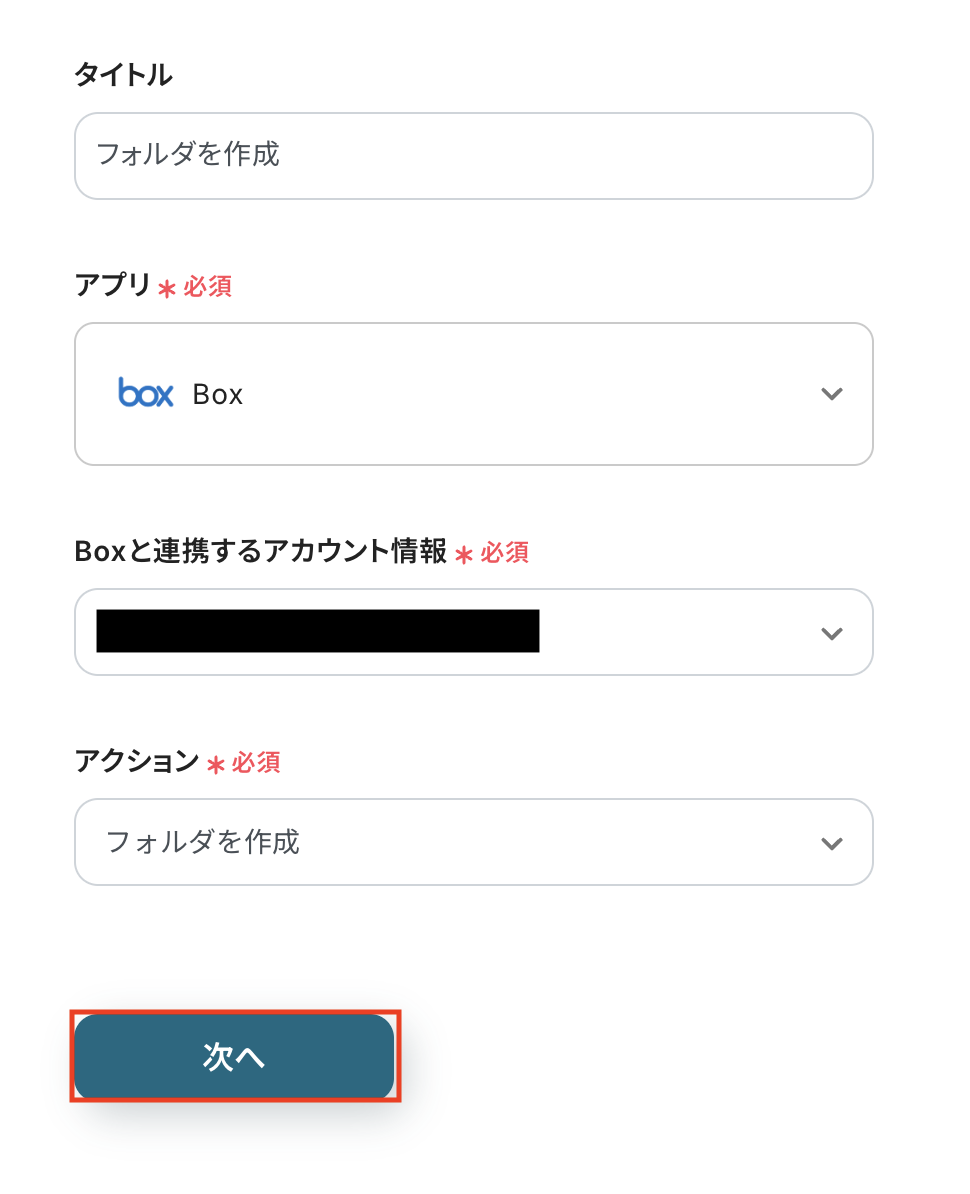Focus the タイトル text input field

[473, 155]
